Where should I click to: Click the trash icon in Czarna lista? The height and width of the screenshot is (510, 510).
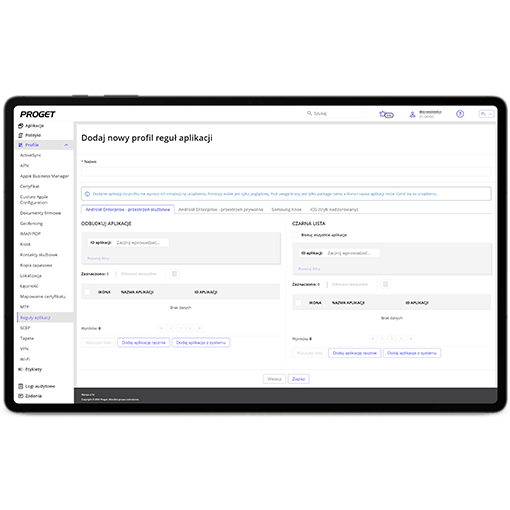(x=385, y=284)
